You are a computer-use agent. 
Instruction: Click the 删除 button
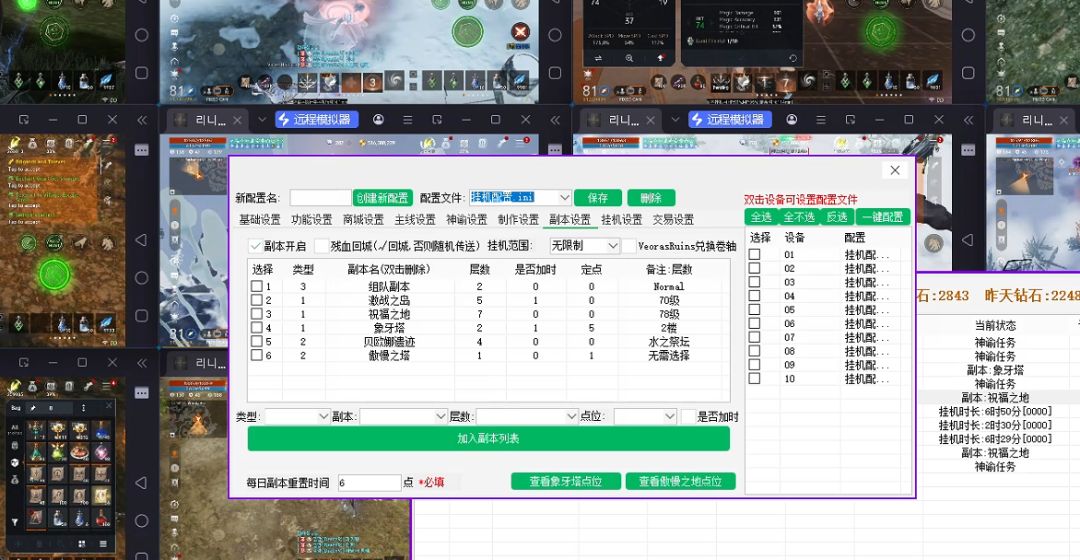(651, 198)
